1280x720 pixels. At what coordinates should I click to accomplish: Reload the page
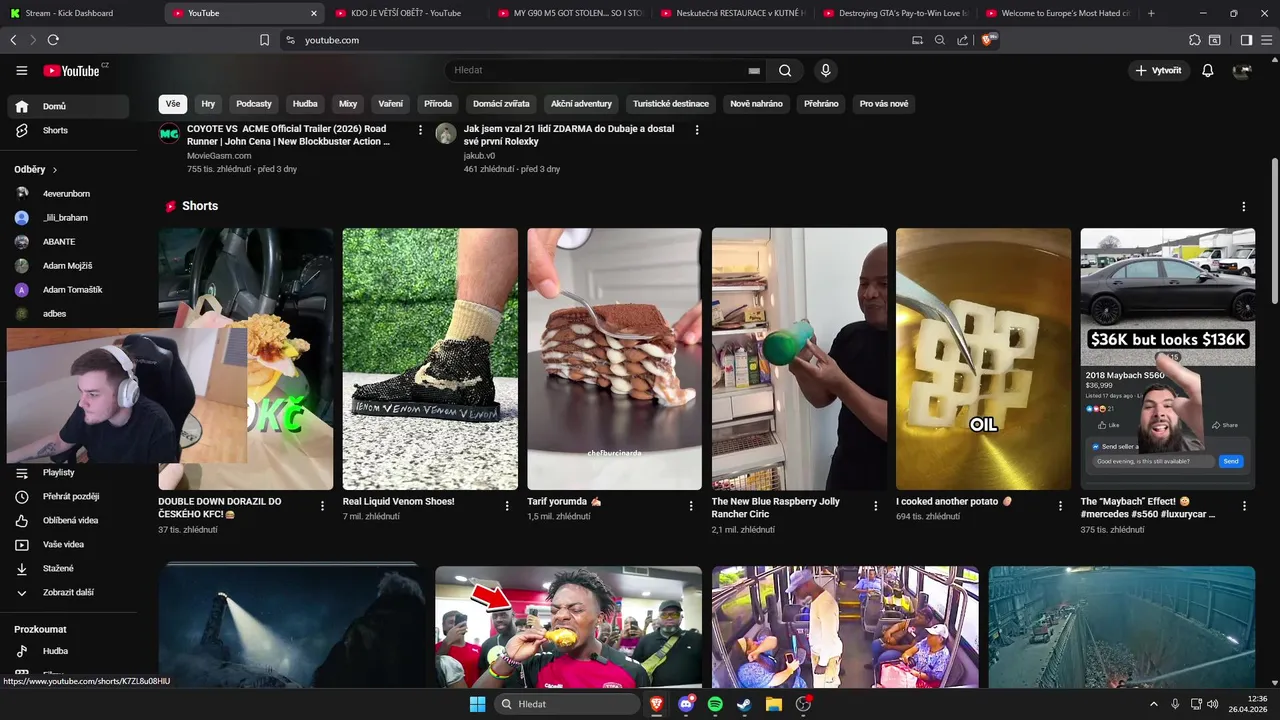tap(53, 40)
